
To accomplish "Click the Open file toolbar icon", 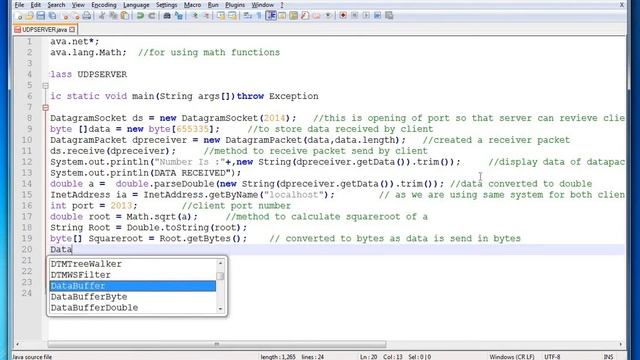I will click(29, 16).
